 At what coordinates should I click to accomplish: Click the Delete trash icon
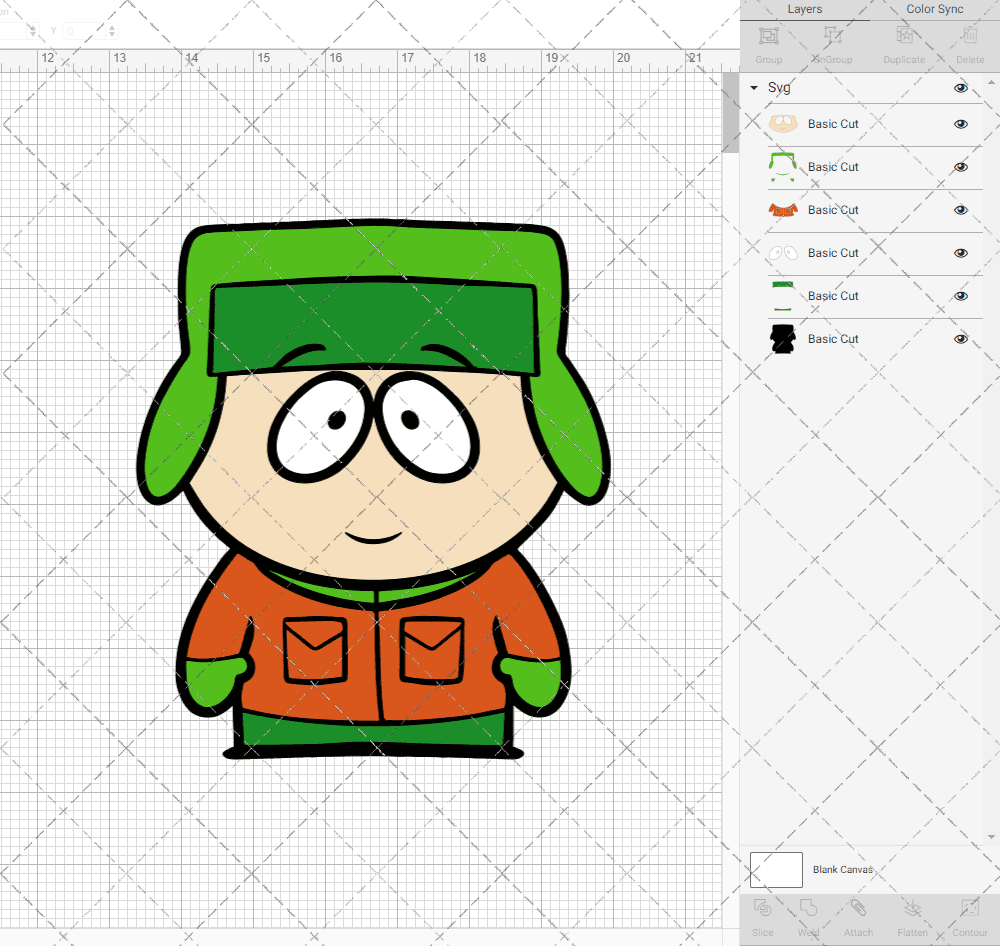[x=970, y=36]
